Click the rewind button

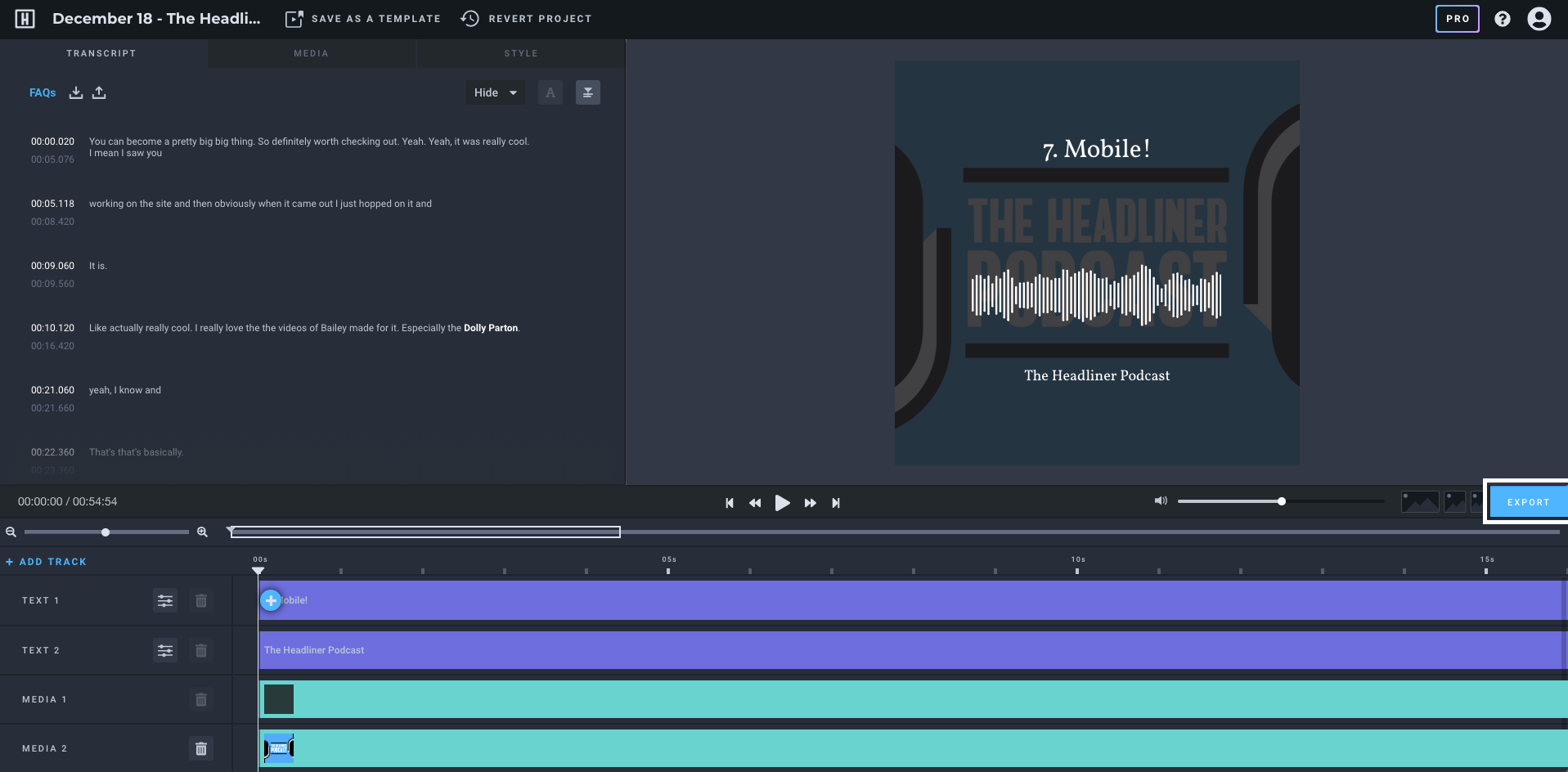click(755, 503)
